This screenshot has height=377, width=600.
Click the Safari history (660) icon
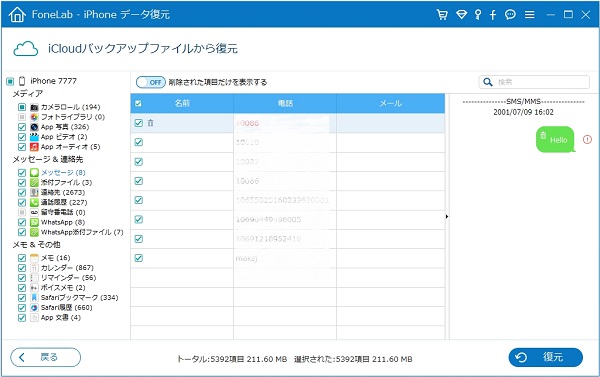pos(34,308)
